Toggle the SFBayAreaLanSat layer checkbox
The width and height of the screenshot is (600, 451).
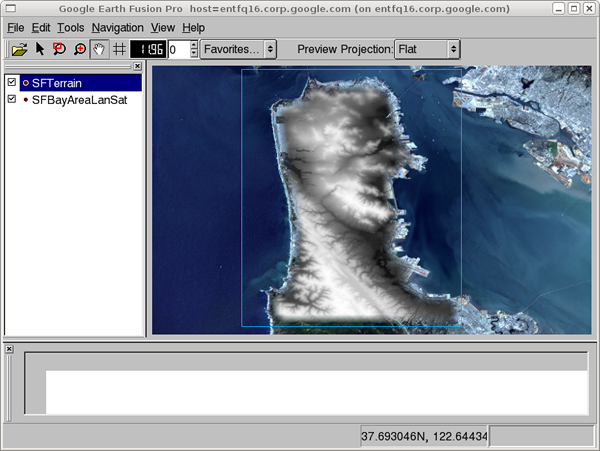point(12,100)
